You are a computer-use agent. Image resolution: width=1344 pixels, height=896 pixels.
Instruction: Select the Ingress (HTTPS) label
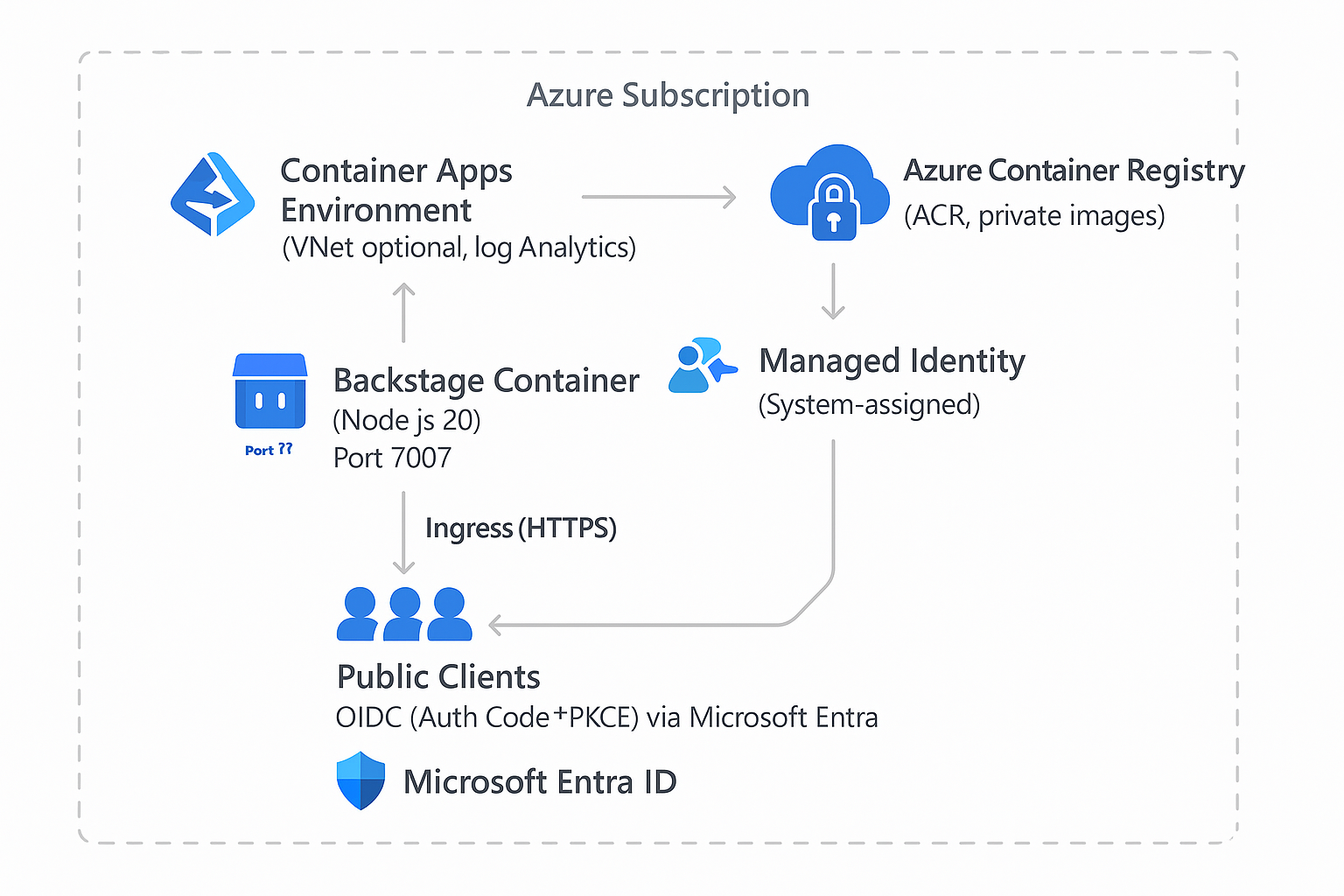[x=521, y=528]
